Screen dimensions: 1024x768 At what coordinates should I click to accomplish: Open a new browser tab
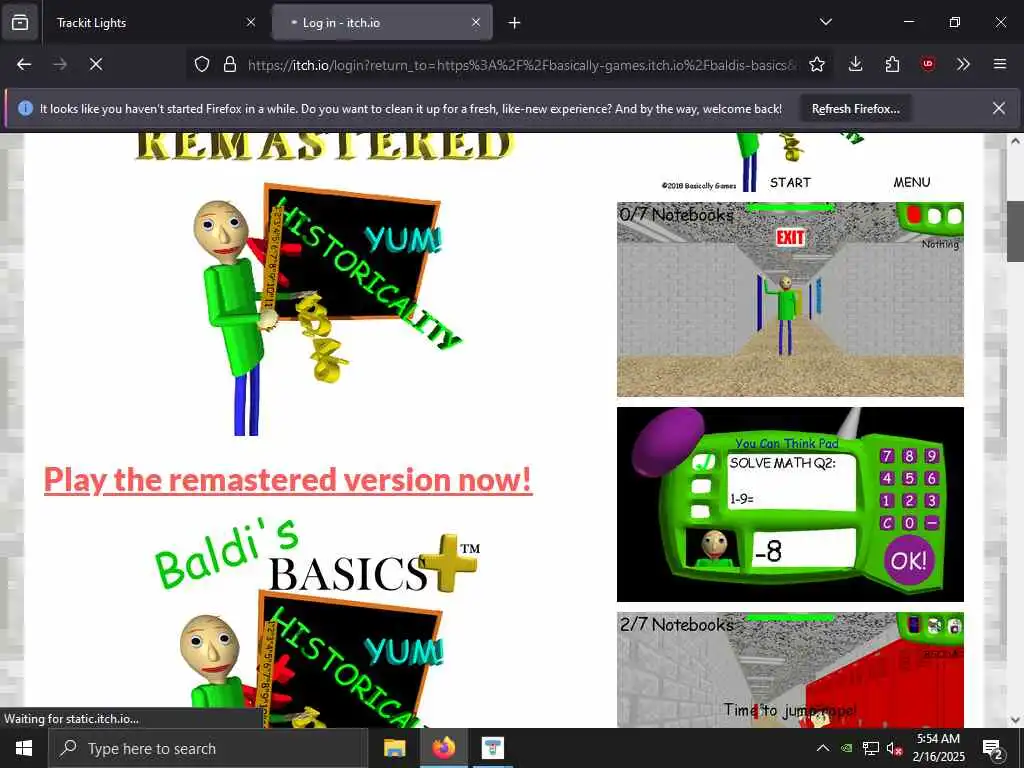(515, 23)
